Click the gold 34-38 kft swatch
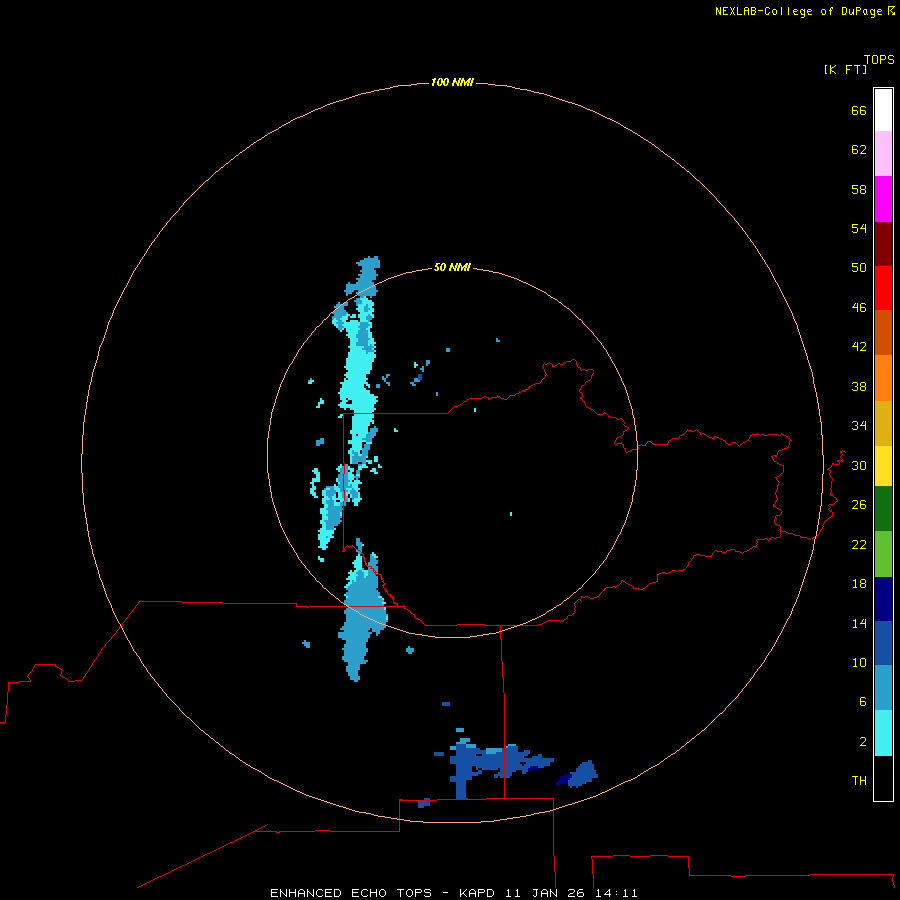This screenshot has width=900, height=900. click(x=883, y=423)
